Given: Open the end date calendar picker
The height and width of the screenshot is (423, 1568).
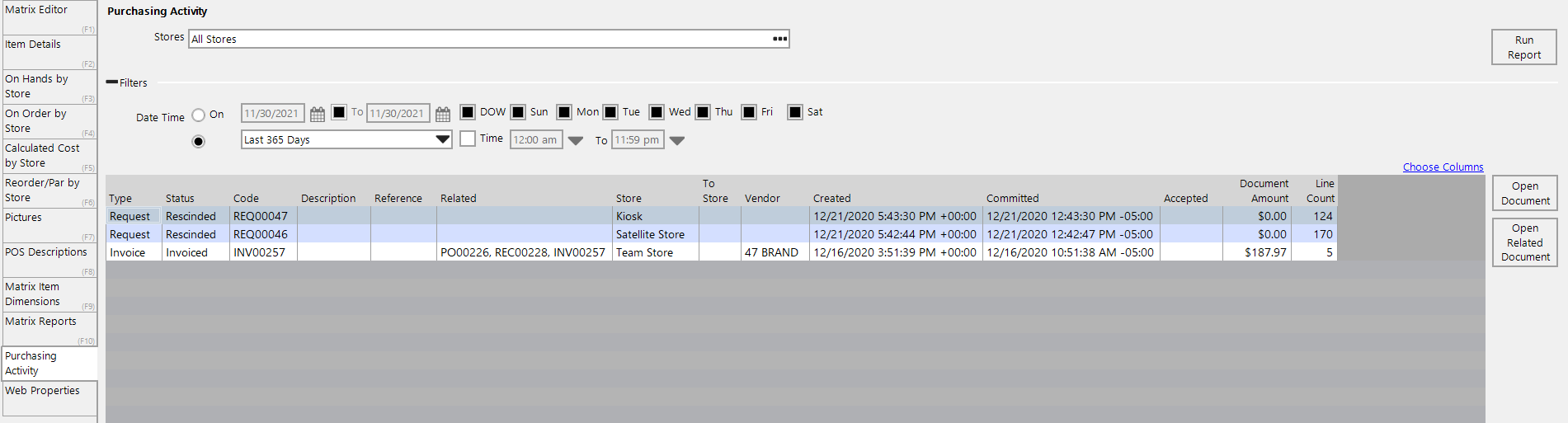Looking at the screenshot, I should pyautogui.click(x=443, y=114).
